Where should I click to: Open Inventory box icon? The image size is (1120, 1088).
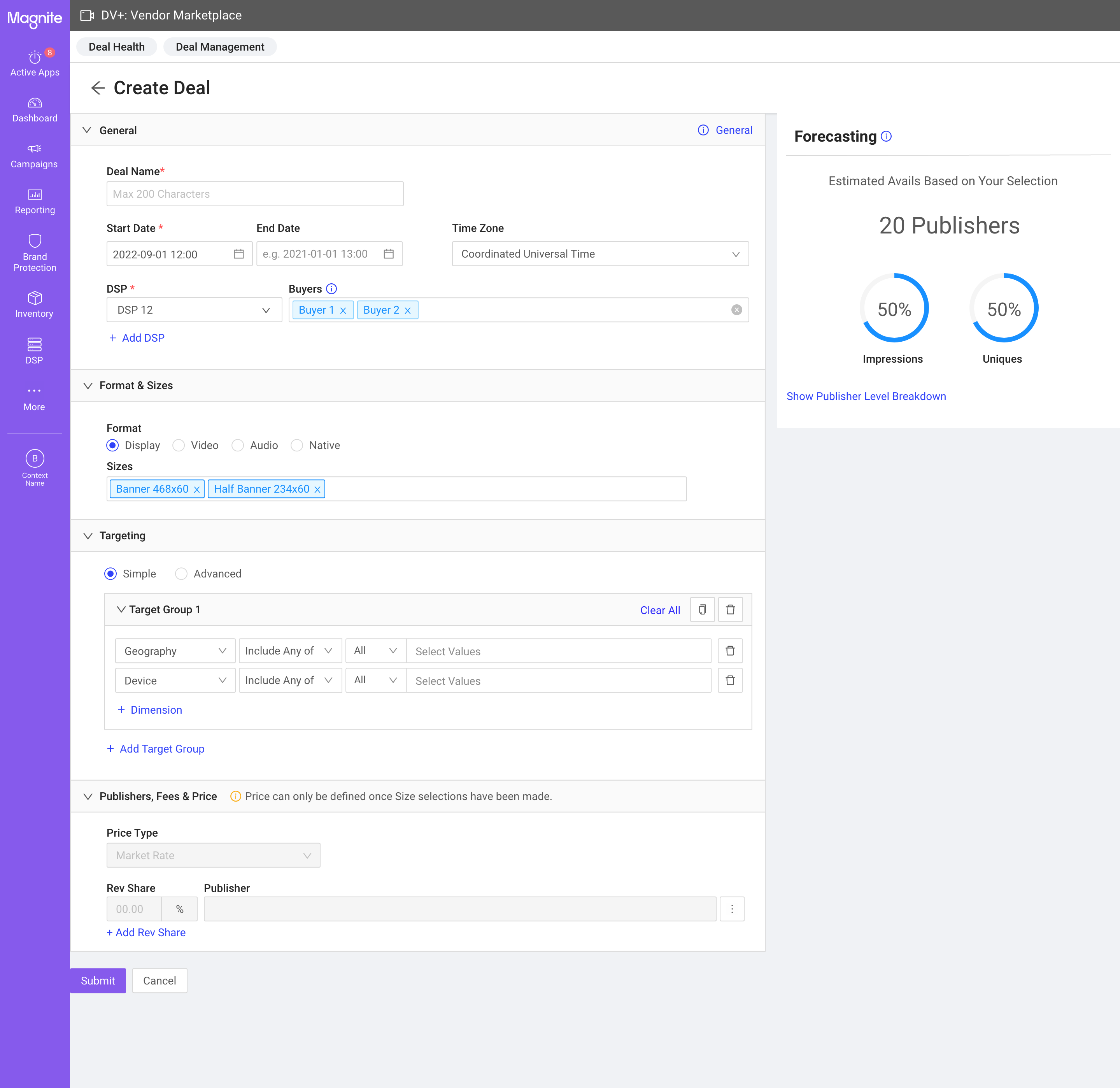click(35, 298)
